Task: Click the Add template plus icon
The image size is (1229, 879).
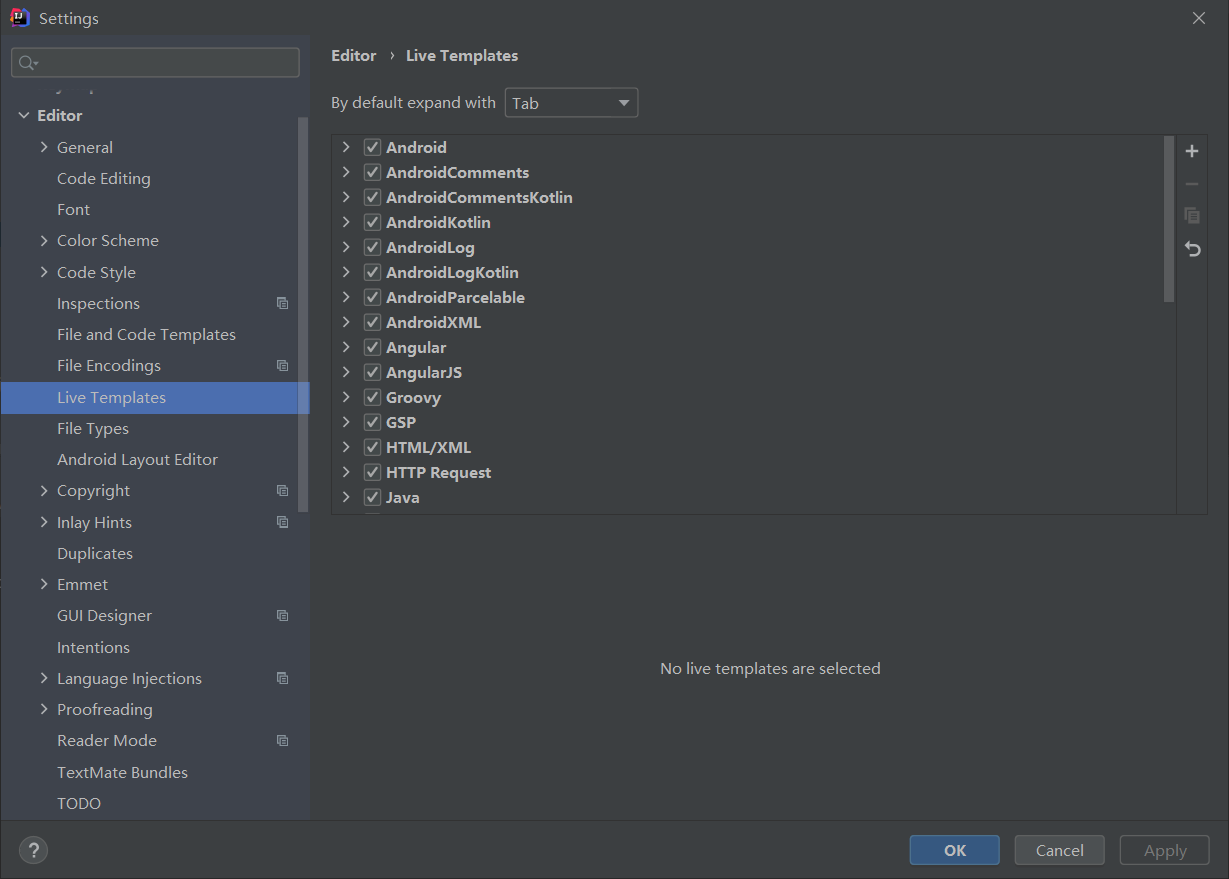Action: [1192, 152]
